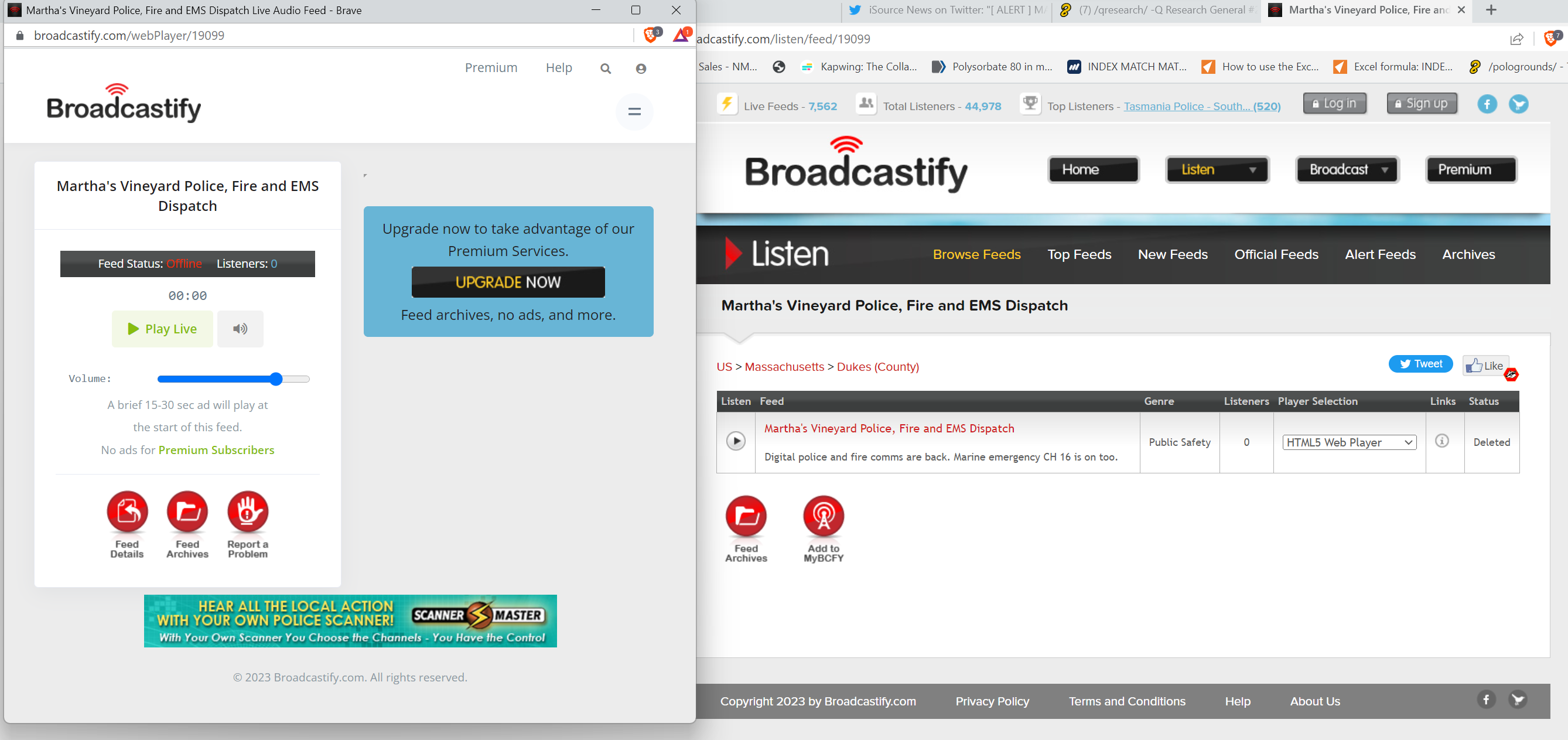Click the feed info icon in Links column
The height and width of the screenshot is (740, 1568).
(1441, 441)
